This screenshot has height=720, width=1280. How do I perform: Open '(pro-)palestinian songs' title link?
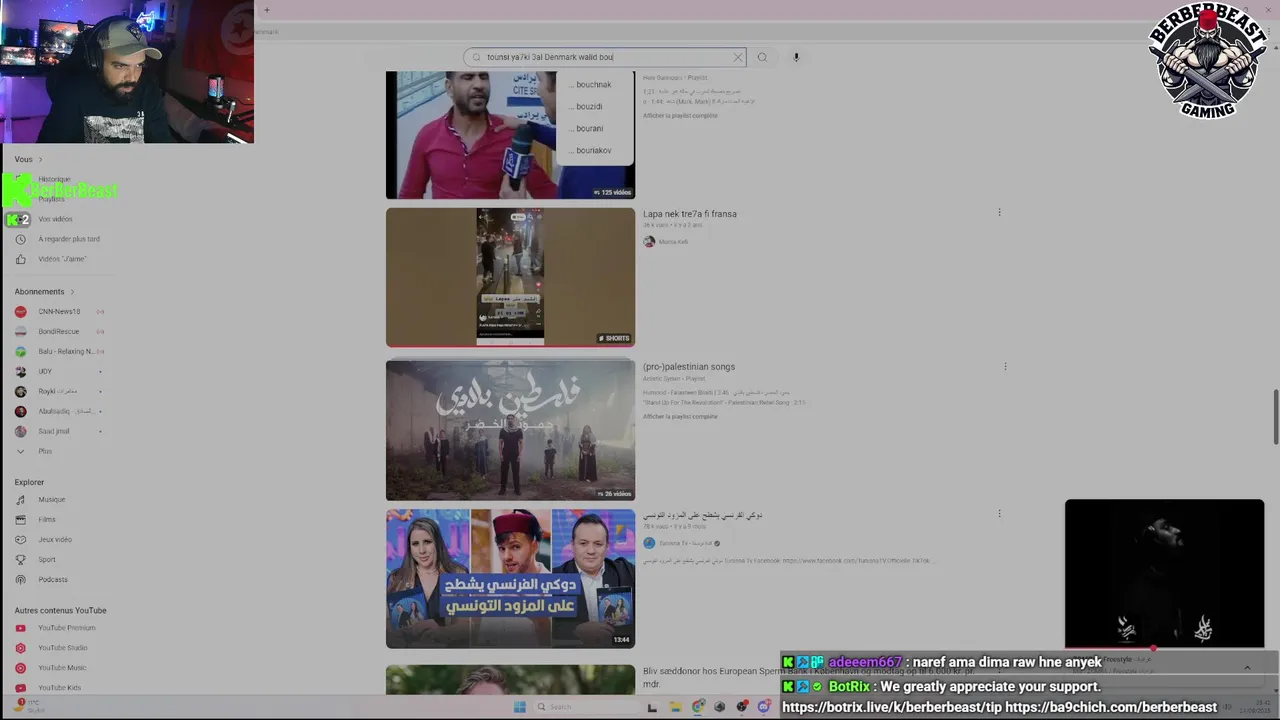[689, 367]
